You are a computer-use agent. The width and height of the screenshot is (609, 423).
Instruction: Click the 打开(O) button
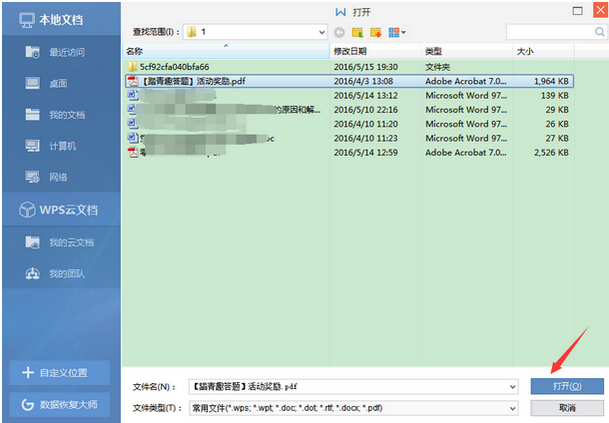click(x=567, y=386)
